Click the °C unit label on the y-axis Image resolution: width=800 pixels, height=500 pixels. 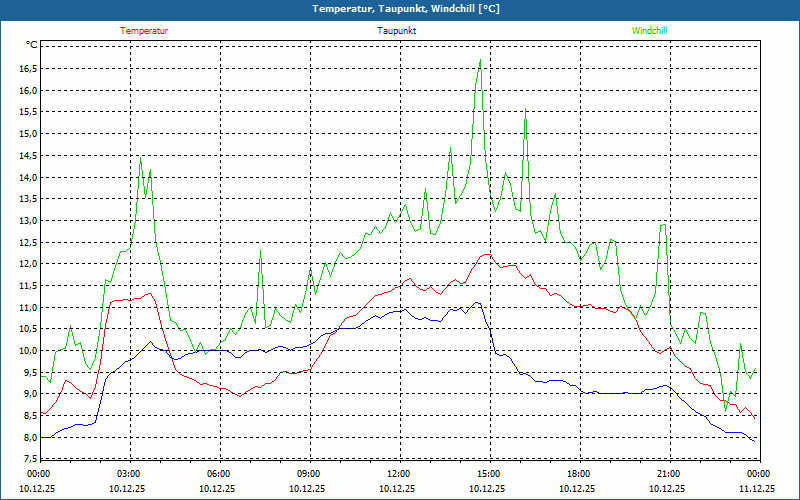point(32,45)
